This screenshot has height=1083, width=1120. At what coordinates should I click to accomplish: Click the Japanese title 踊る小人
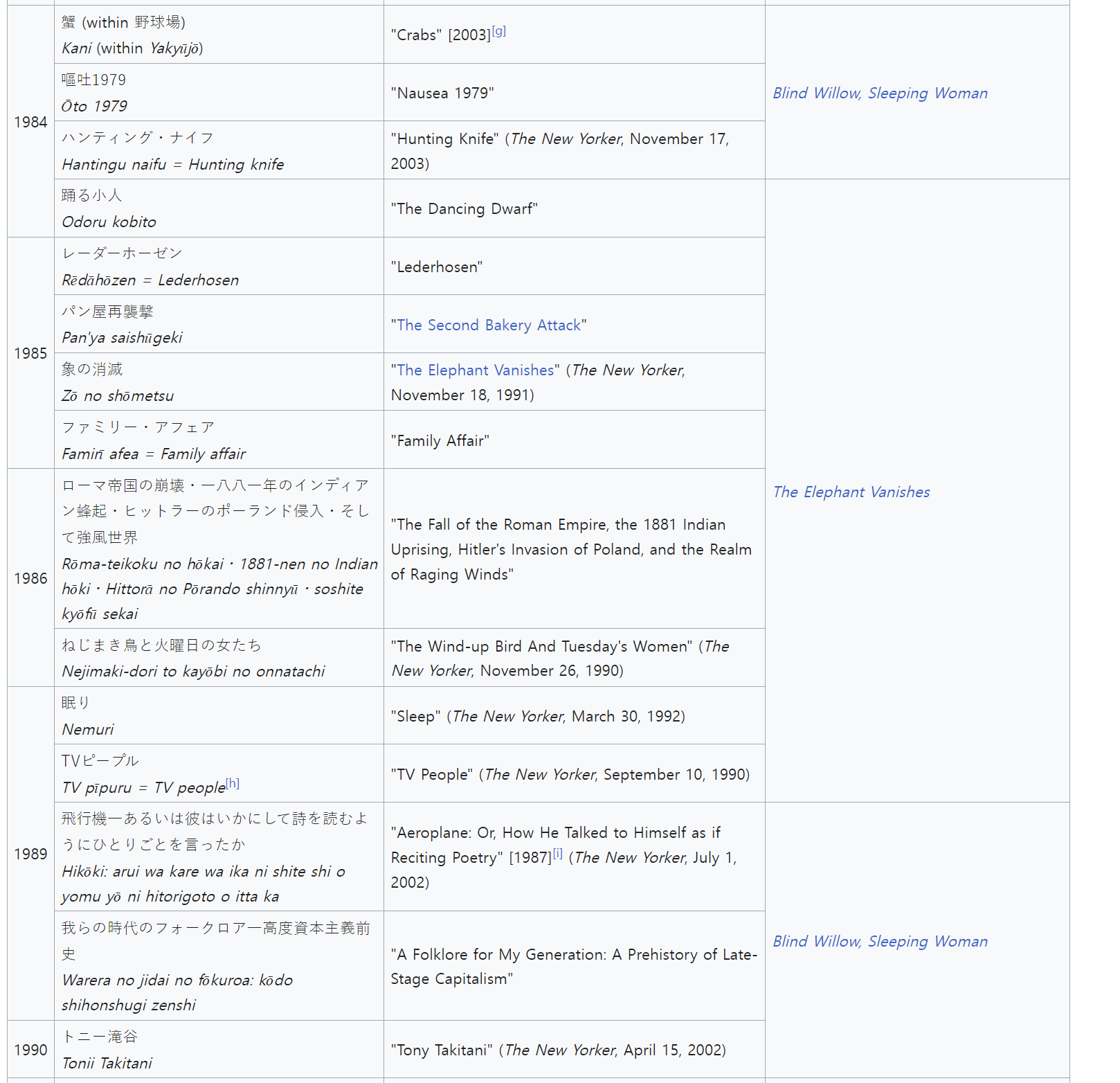tap(91, 195)
